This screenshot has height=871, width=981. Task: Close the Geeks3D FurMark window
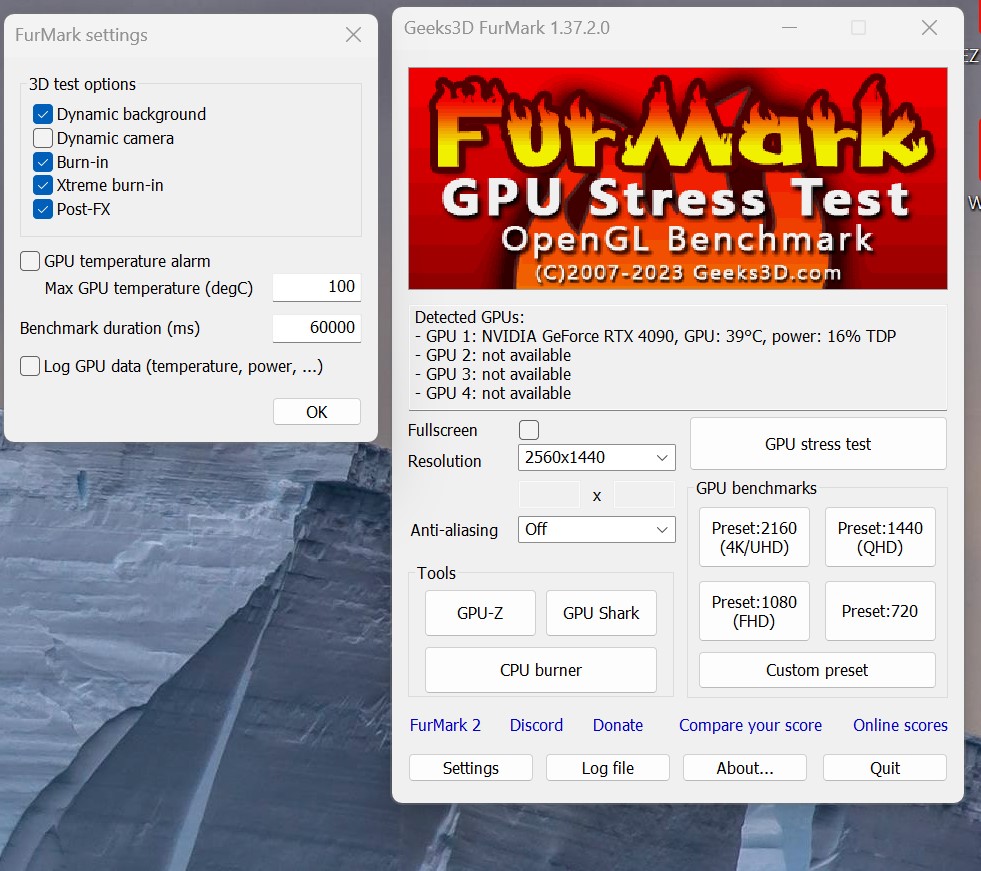(930, 28)
